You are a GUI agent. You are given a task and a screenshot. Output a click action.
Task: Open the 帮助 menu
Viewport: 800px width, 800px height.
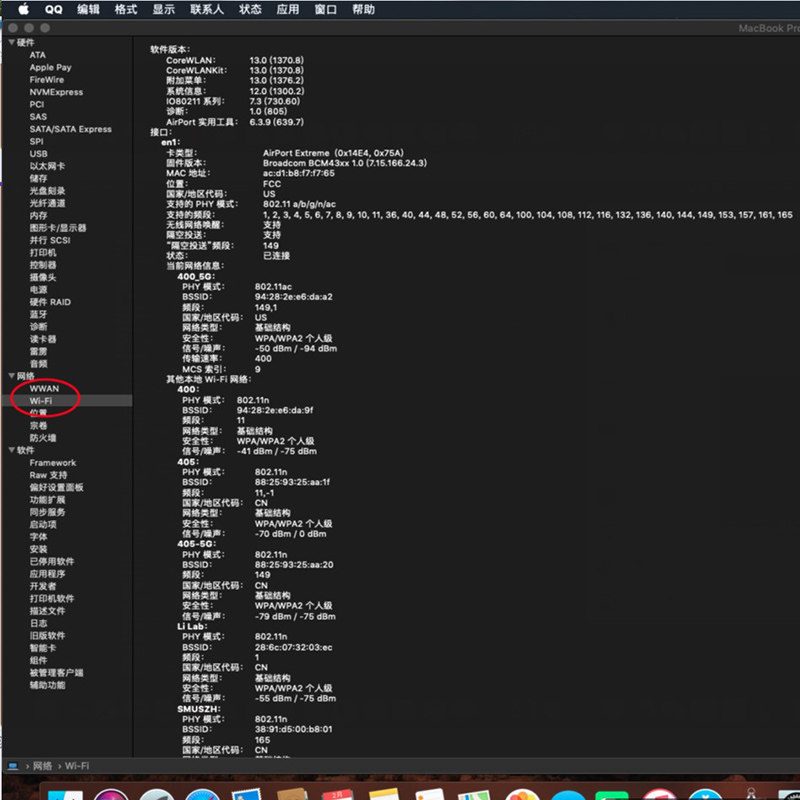363,9
